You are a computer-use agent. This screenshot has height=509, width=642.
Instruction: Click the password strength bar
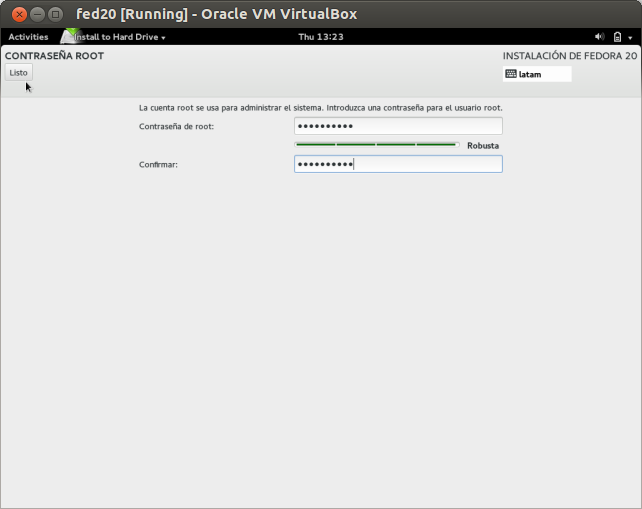click(377, 145)
